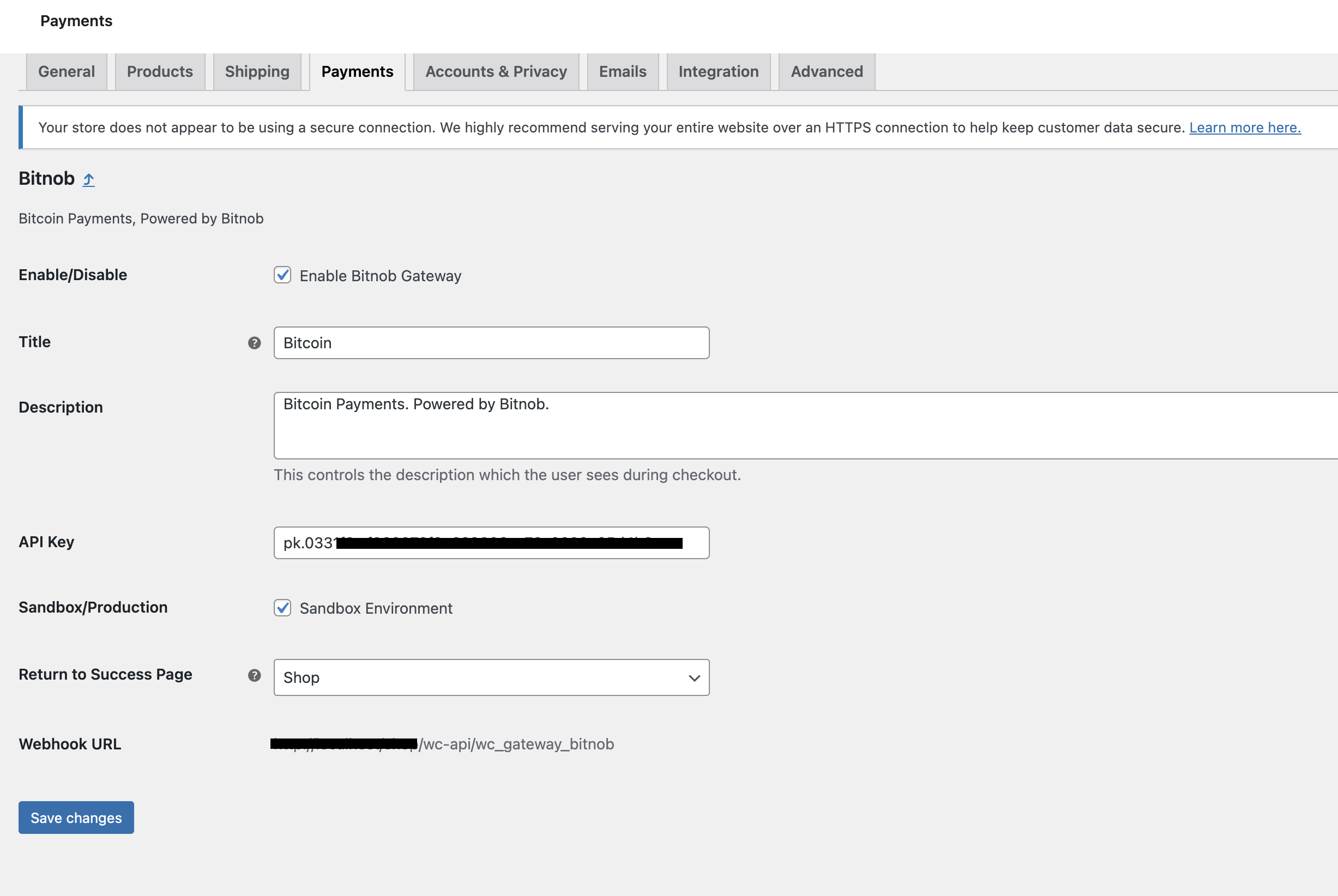
Task: Toggle Enable Bitnob Gateway checkbox
Action: [x=282, y=275]
